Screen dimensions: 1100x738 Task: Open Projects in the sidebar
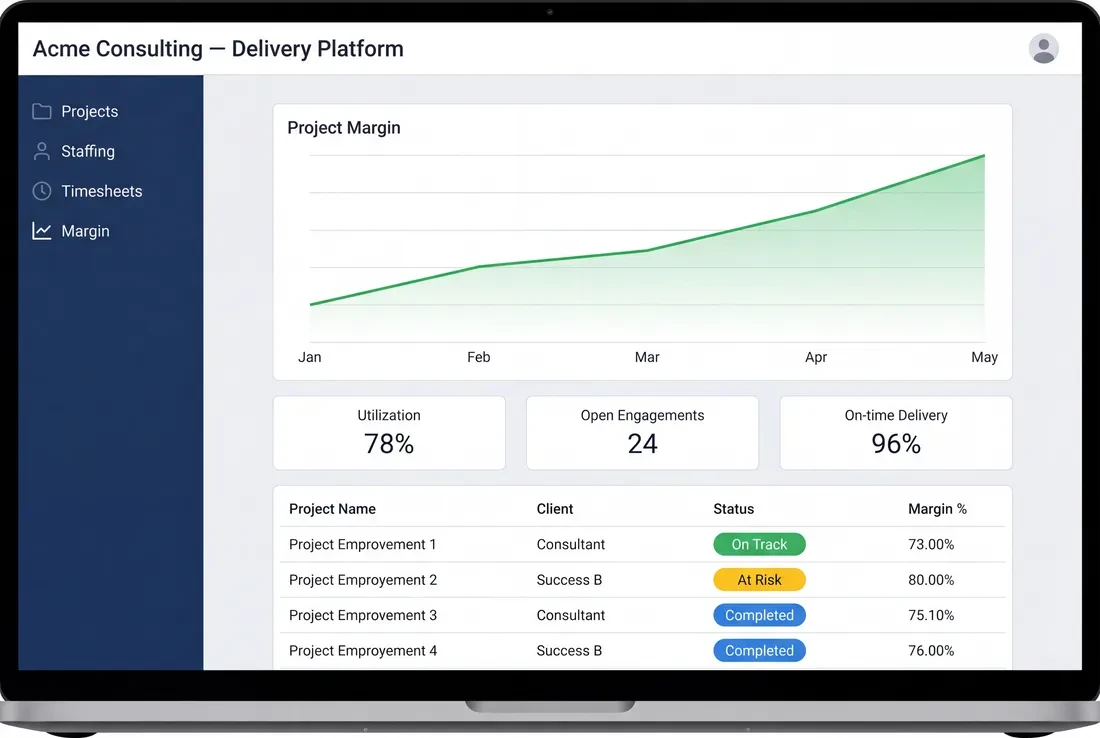point(89,112)
